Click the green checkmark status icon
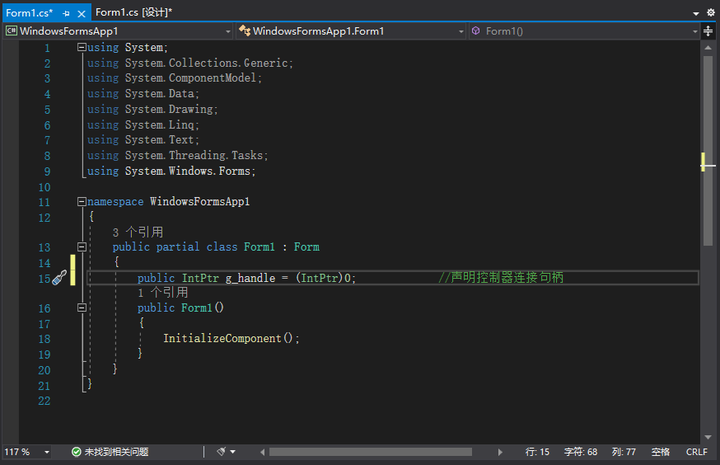 [x=76, y=452]
